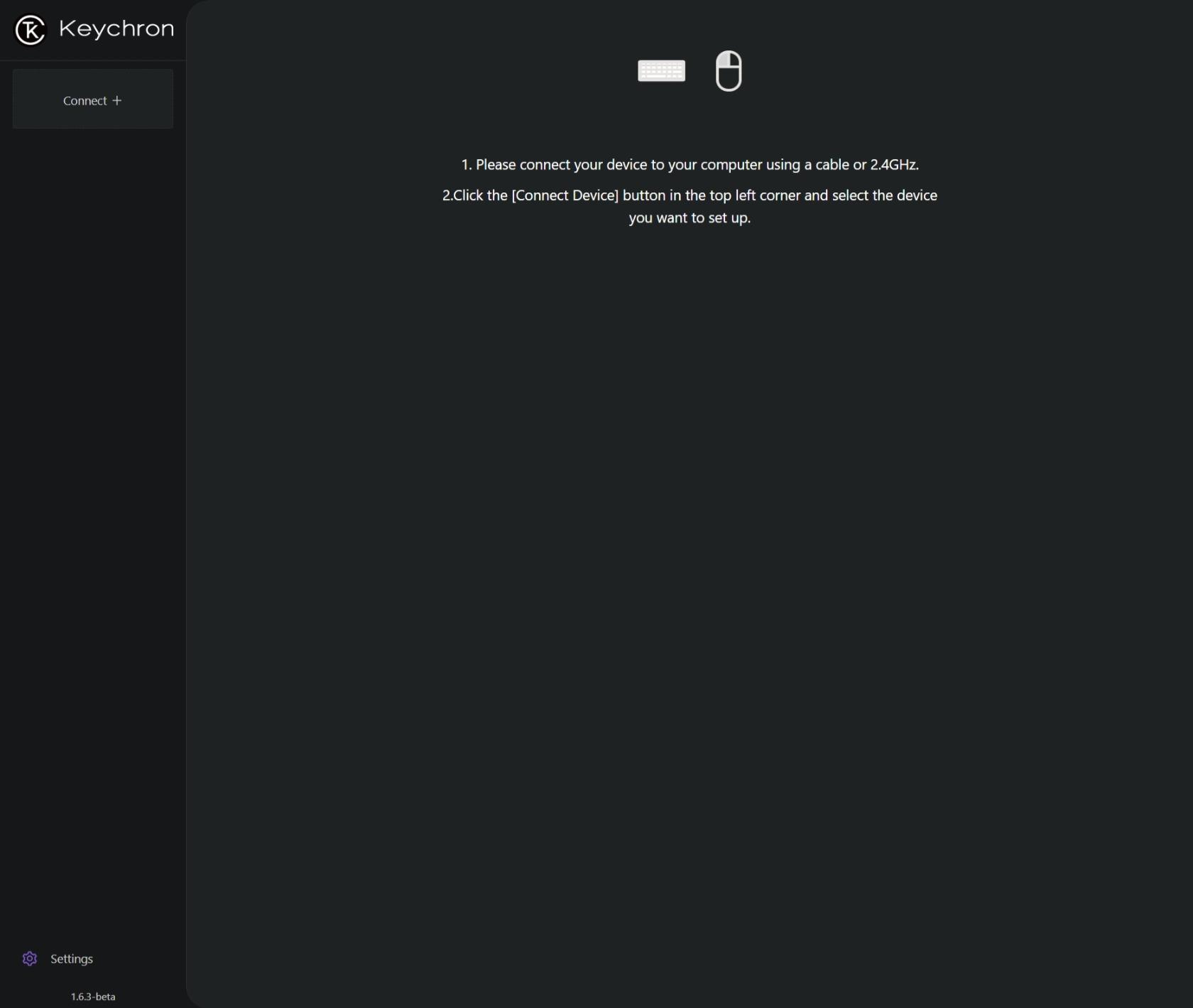Image resolution: width=1193 pixels, height=1008 pixels.
Task: Click the word Connect in the sidebar button
Action: pyautogui.click(x=85, y=101)
